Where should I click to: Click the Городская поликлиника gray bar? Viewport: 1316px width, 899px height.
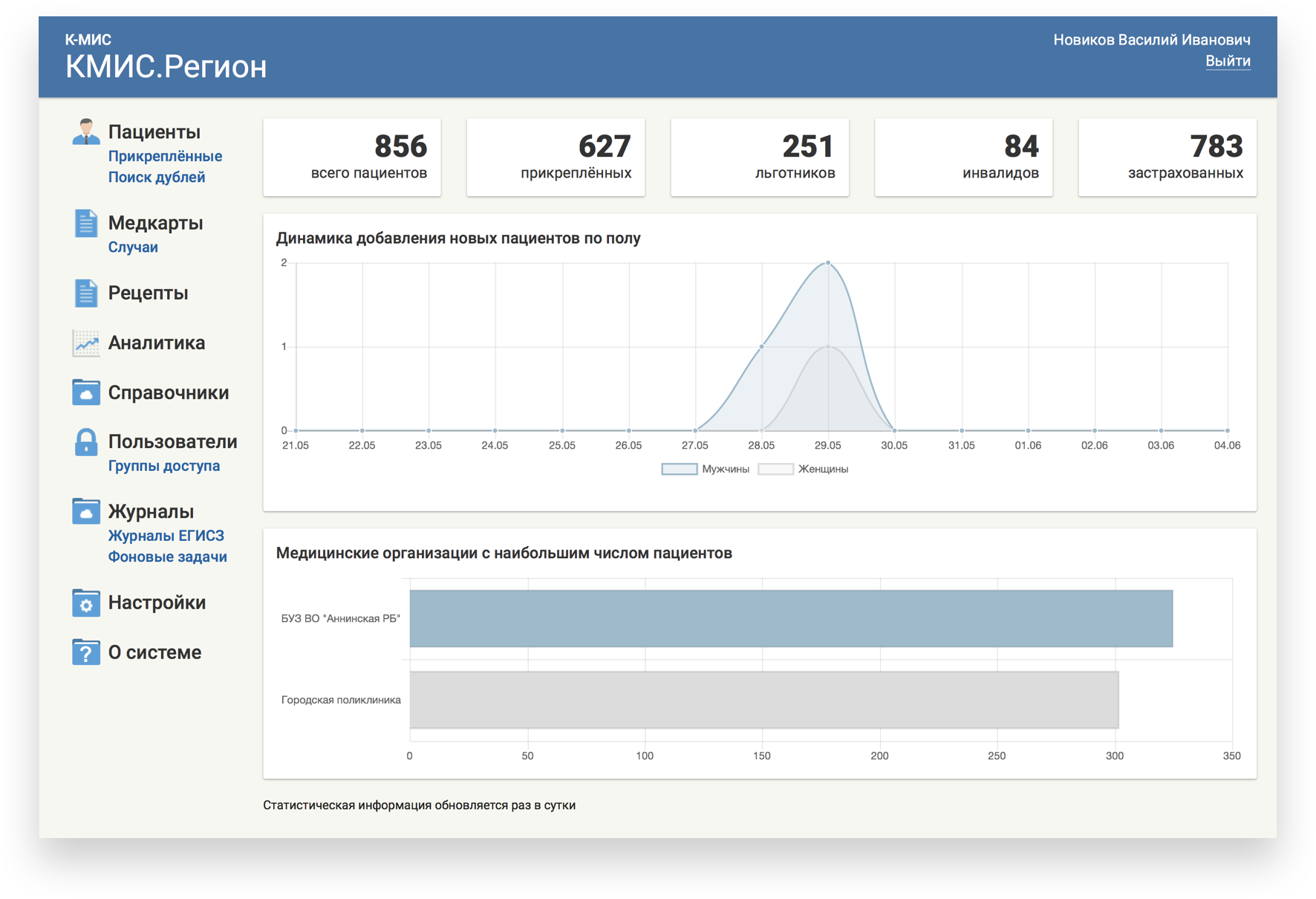(x=764, y=700)
